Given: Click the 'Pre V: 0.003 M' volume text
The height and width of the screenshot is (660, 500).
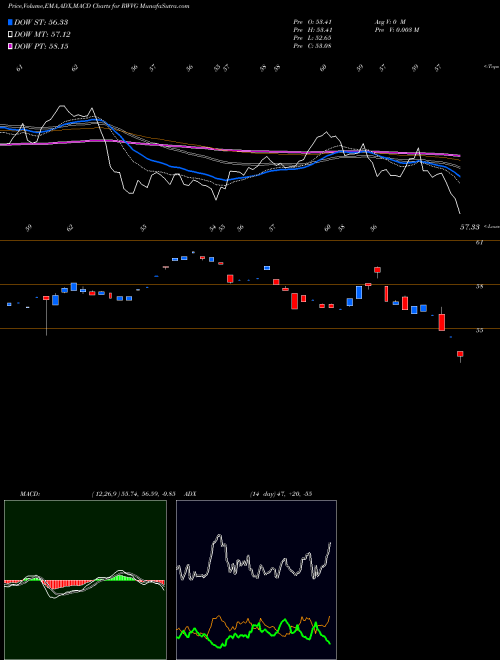Looking at the screenshot, I should pyautogui.click(x=397, y=30).
